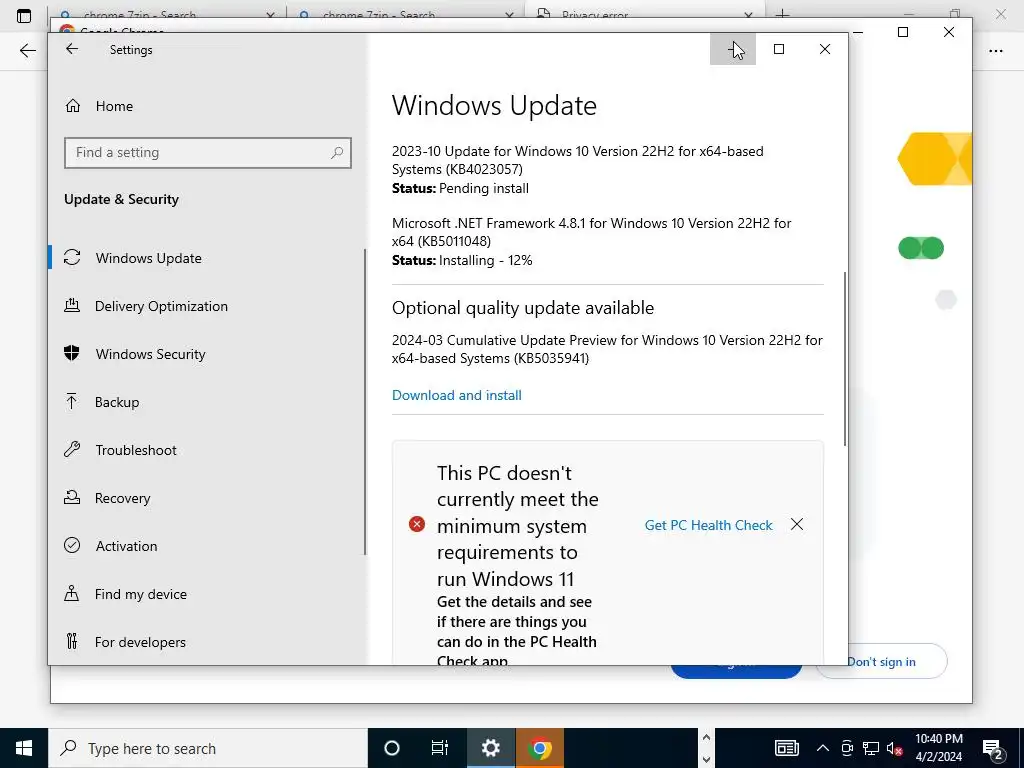Click the Meet Now tray icon
Viewport: 1024px width, 768px height.
[847, 748]
